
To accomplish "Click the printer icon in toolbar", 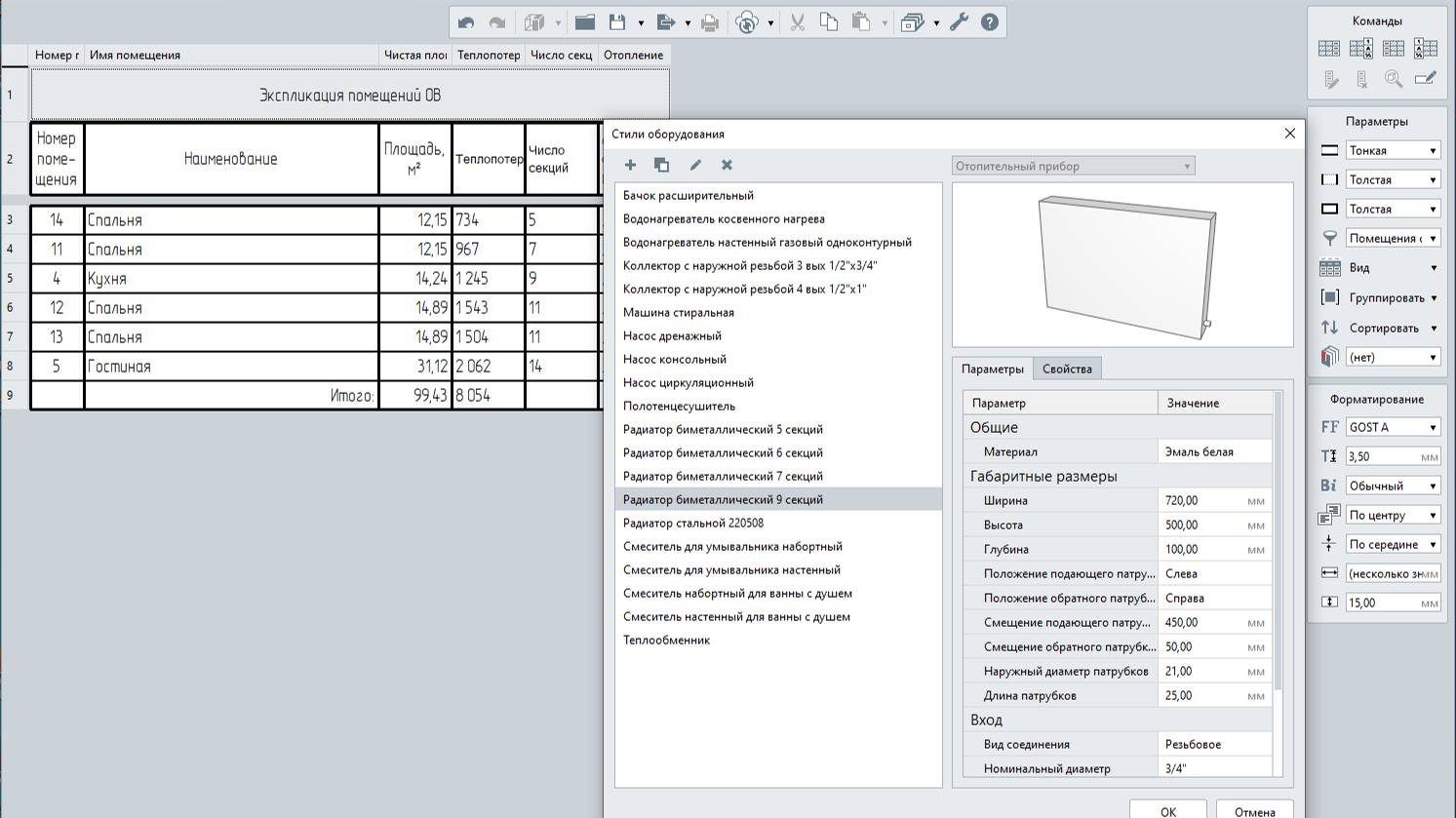I will click(x=710, y=22).
